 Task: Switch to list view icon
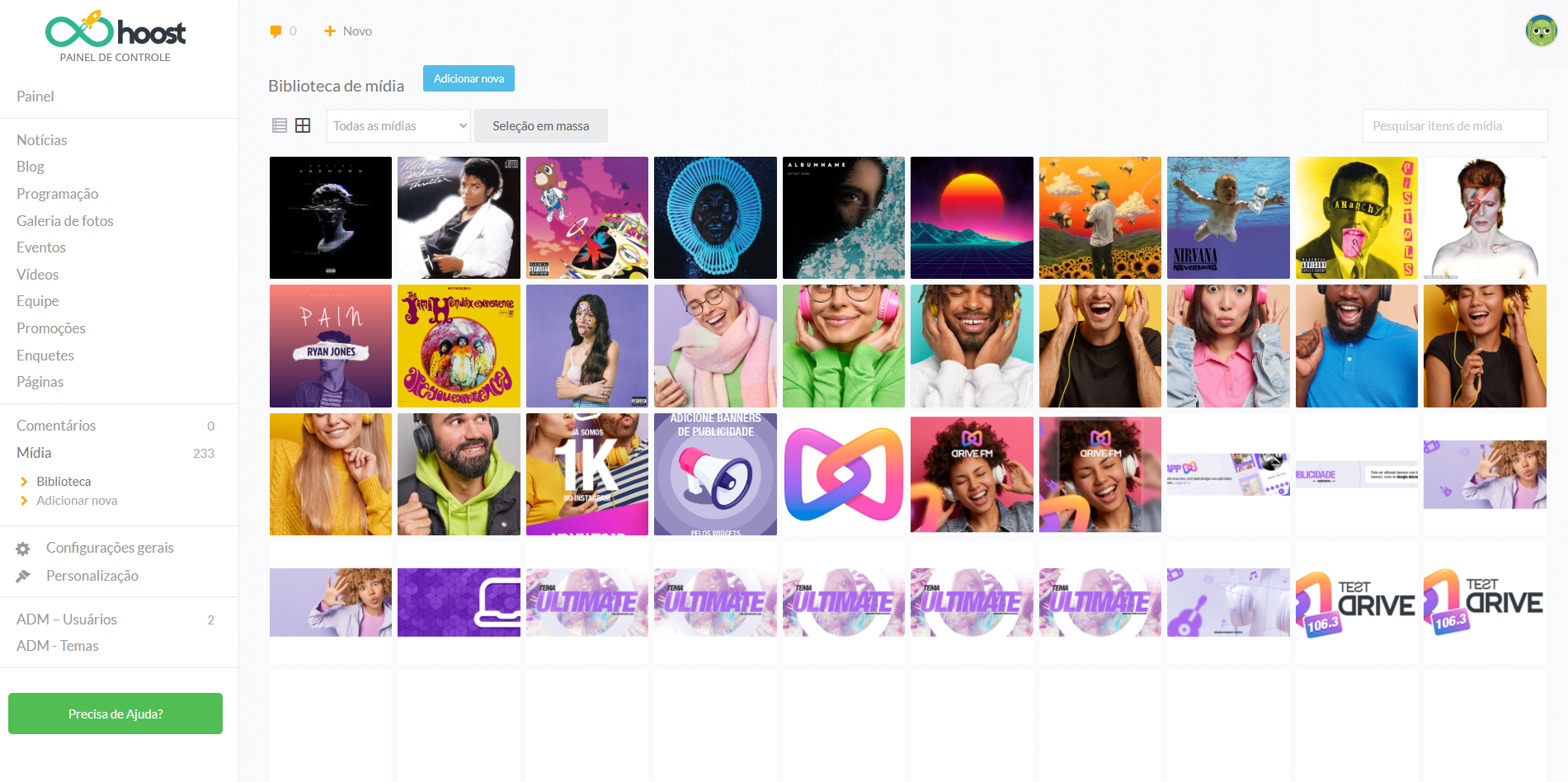click(x=280, y=125)
